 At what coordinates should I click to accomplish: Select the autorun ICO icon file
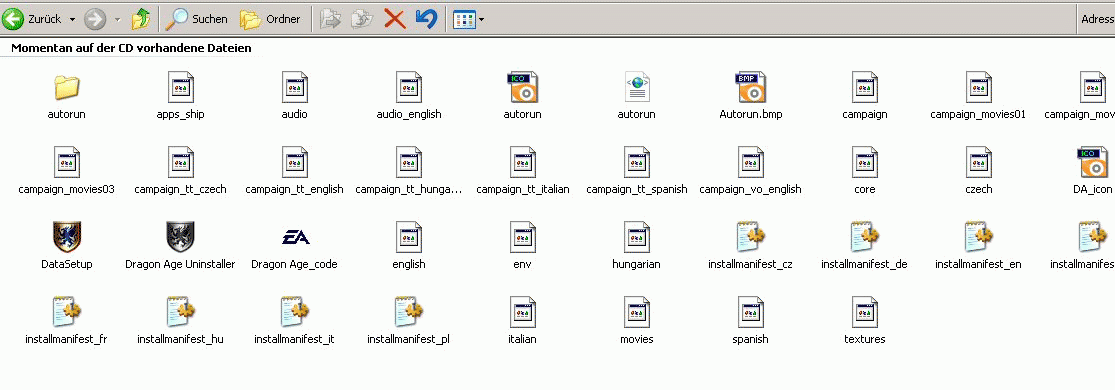[x=523, y=96]
